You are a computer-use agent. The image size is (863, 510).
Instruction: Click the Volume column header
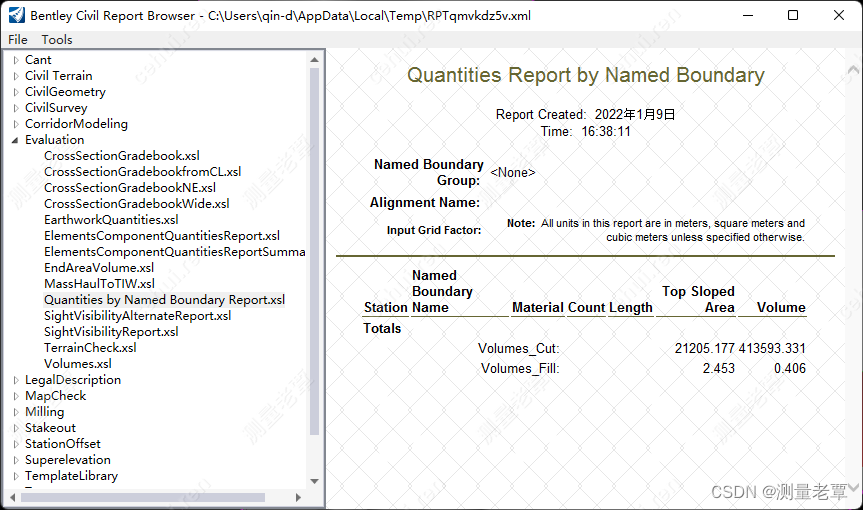(781, 308)
